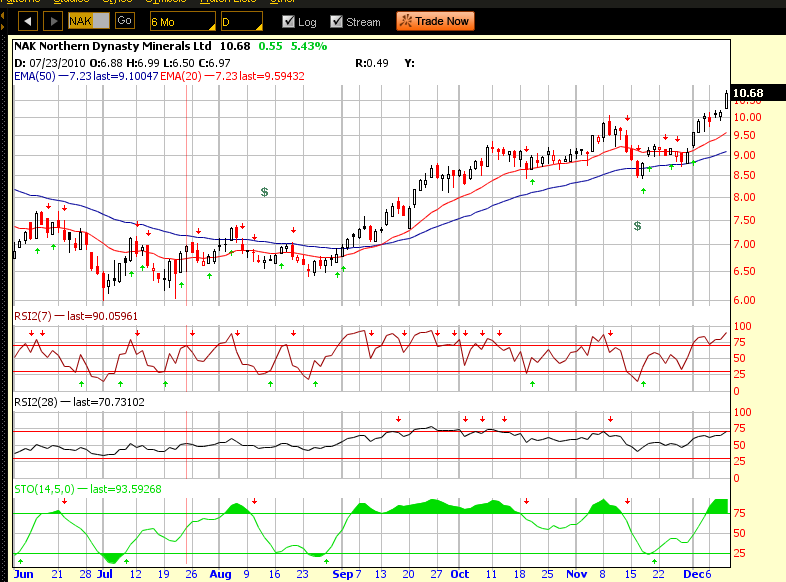Click the H:6.99 high value readout
The height and width of the screenshot is (582, 786).
pyautogui.click(x=143, y=63)
